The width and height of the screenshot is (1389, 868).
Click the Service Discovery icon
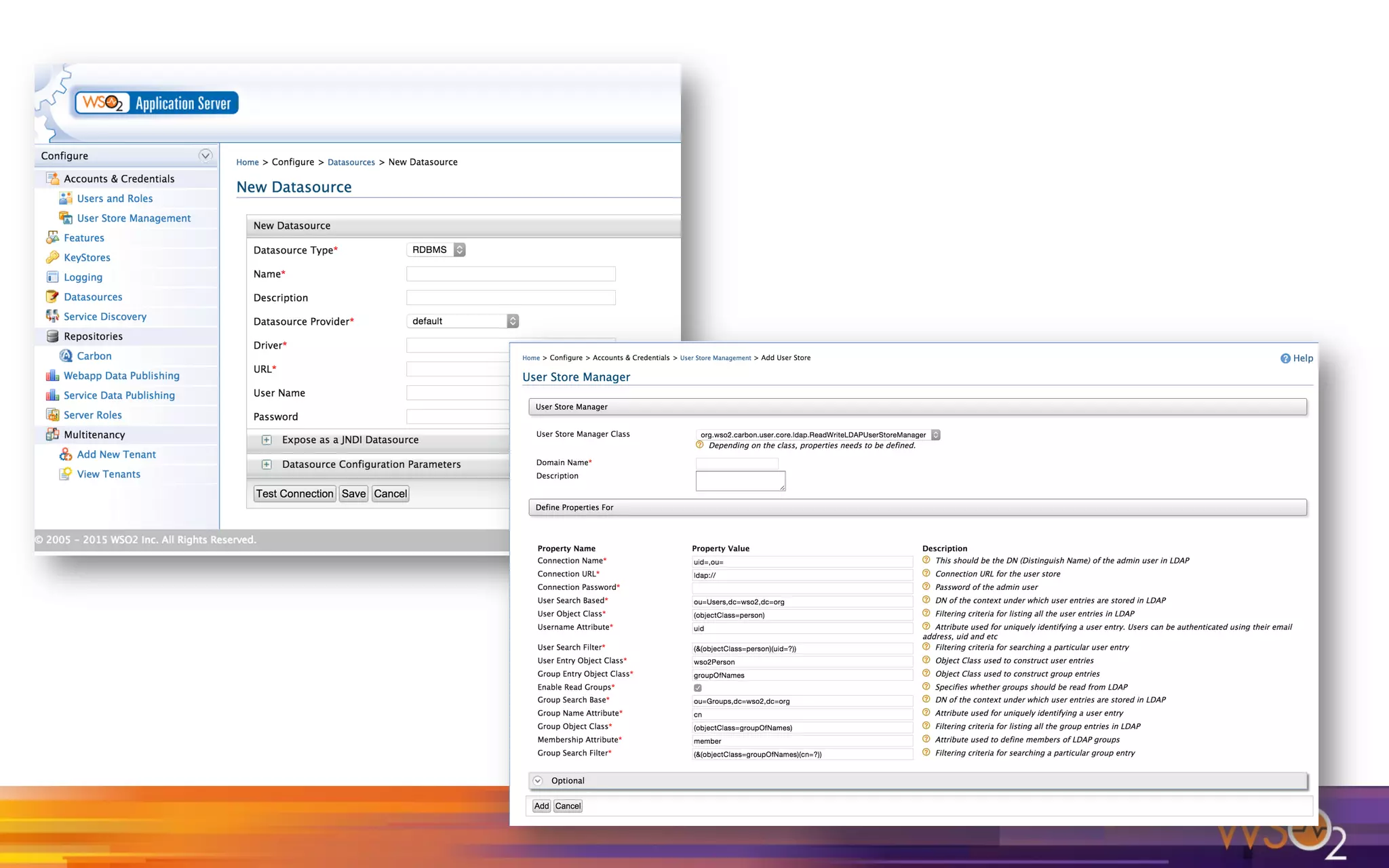[x=52, y=316]
